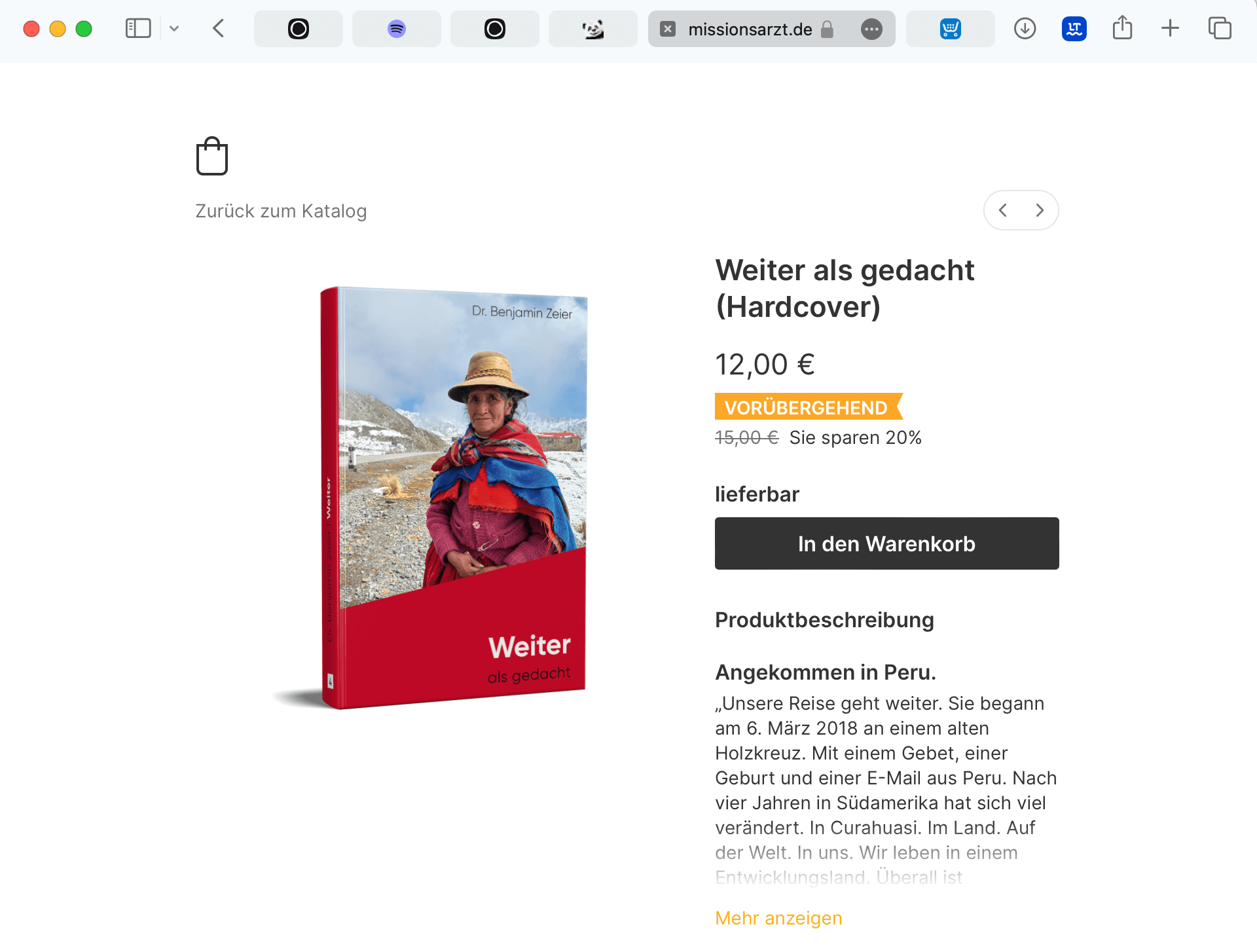Close the missionsarzt.de tab
The height and width of the screenshot is (952, 1257).
coord(668,29)
